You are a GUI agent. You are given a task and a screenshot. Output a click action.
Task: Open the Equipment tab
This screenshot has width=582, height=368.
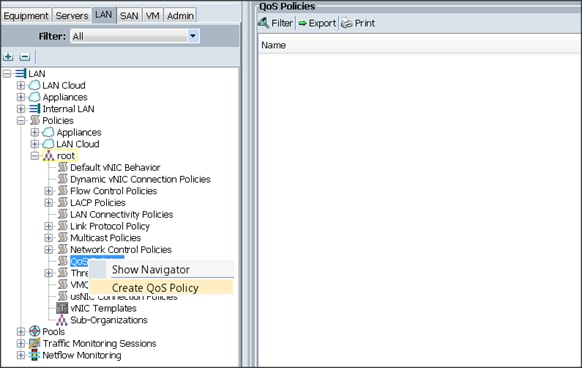pos(26,16)
